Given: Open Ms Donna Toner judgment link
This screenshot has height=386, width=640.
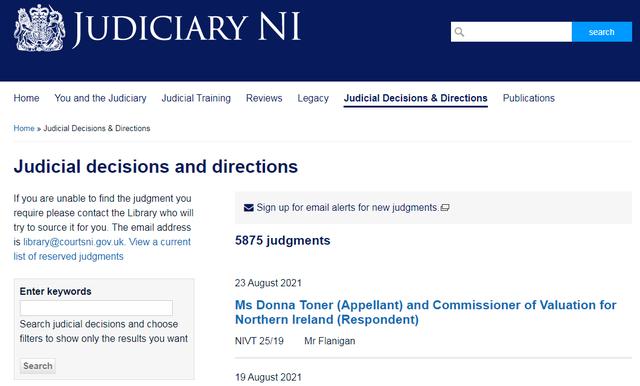Looking at the screenshot, I should tap(426, 312).
